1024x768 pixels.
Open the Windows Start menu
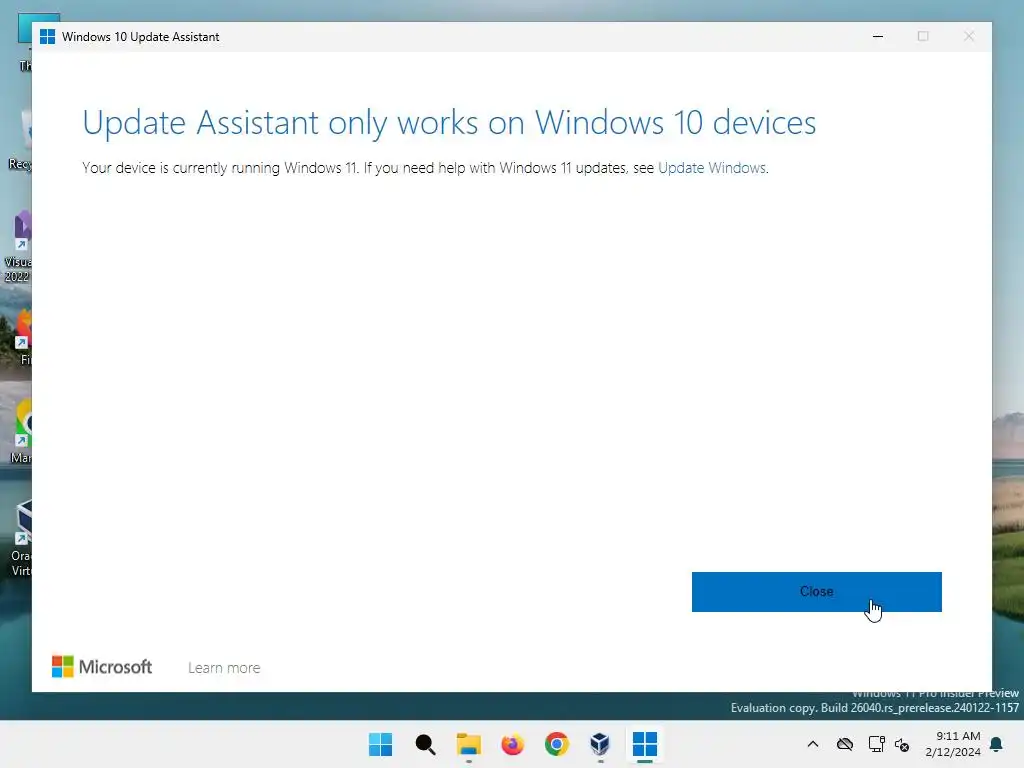tap(380, 744)
